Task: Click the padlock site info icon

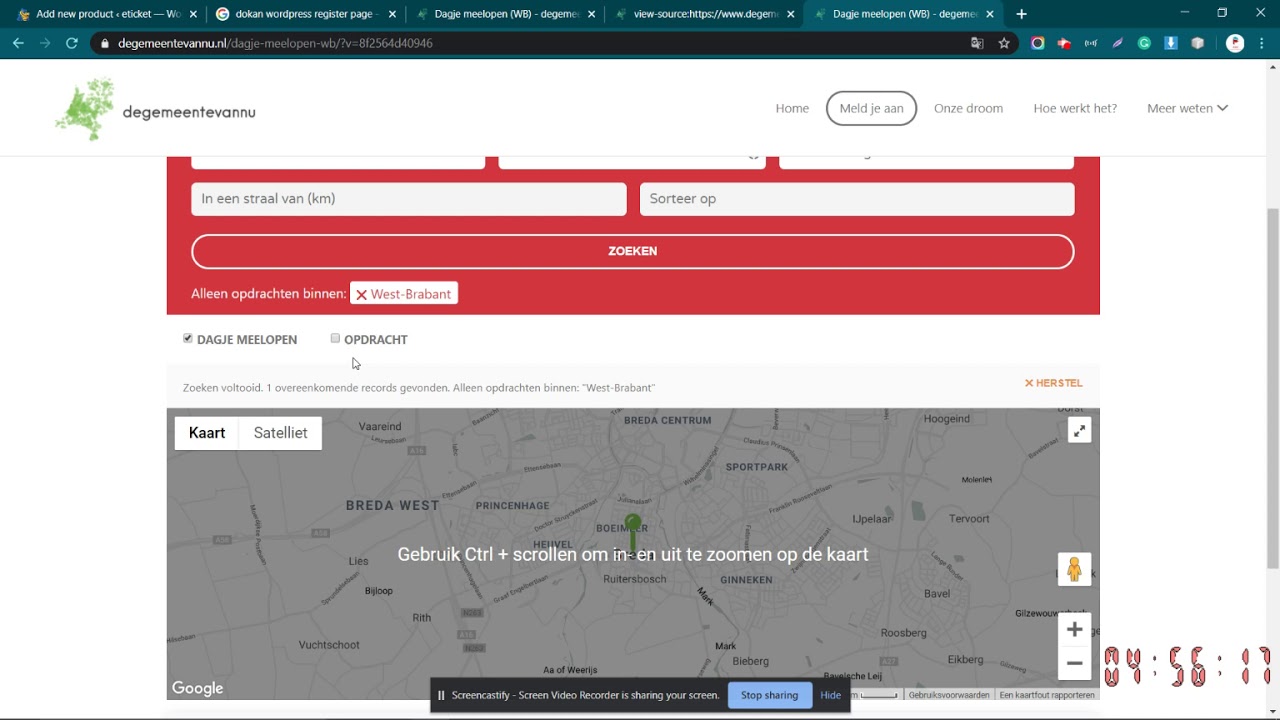Action: (105, 43)
